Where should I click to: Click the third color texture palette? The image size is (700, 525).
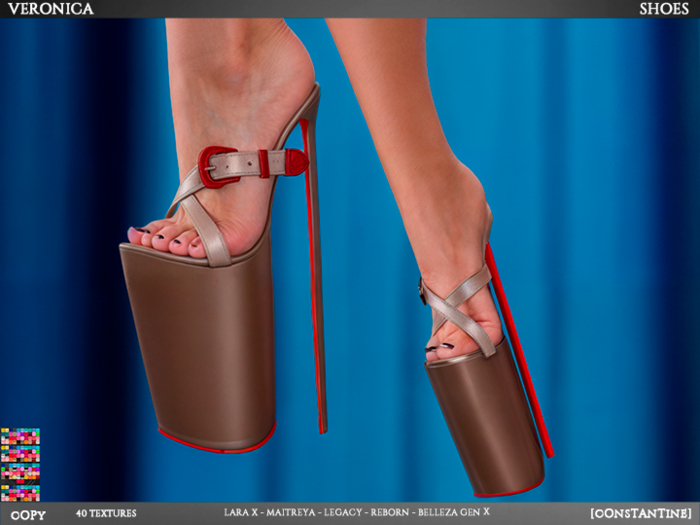tap(20, 473)
